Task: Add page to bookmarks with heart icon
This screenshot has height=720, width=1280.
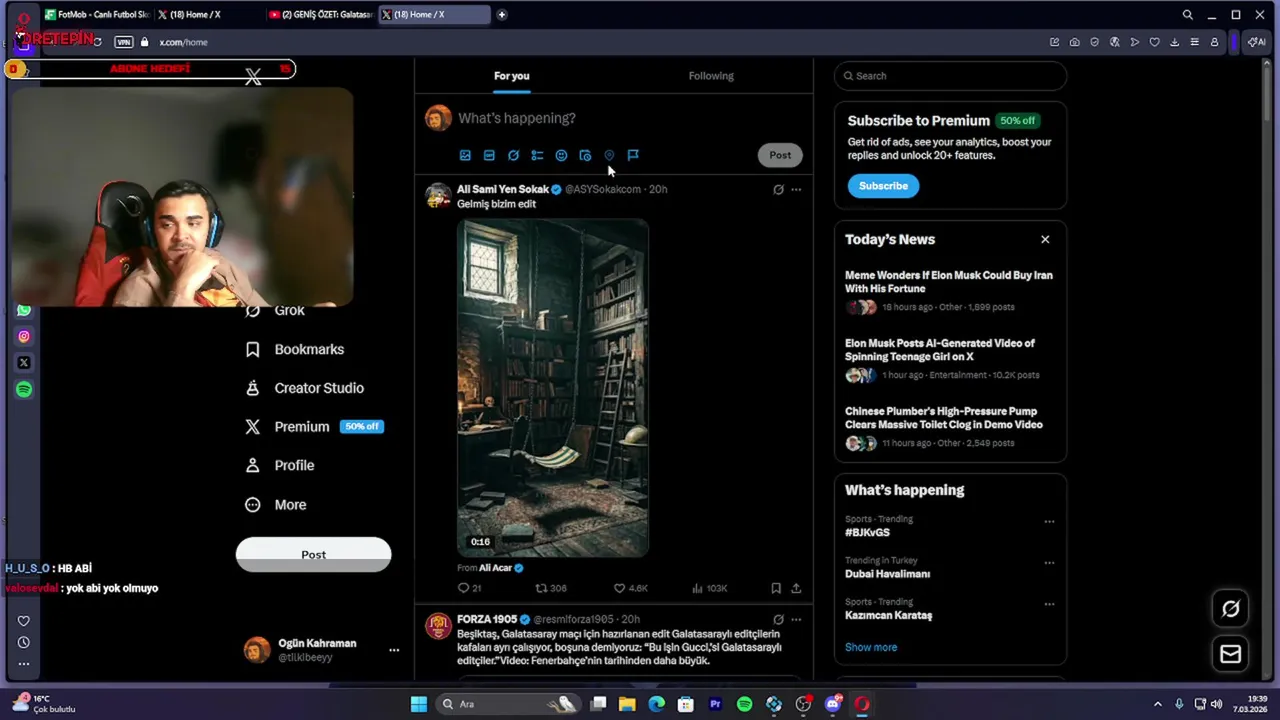Action: coord(1154,42)
